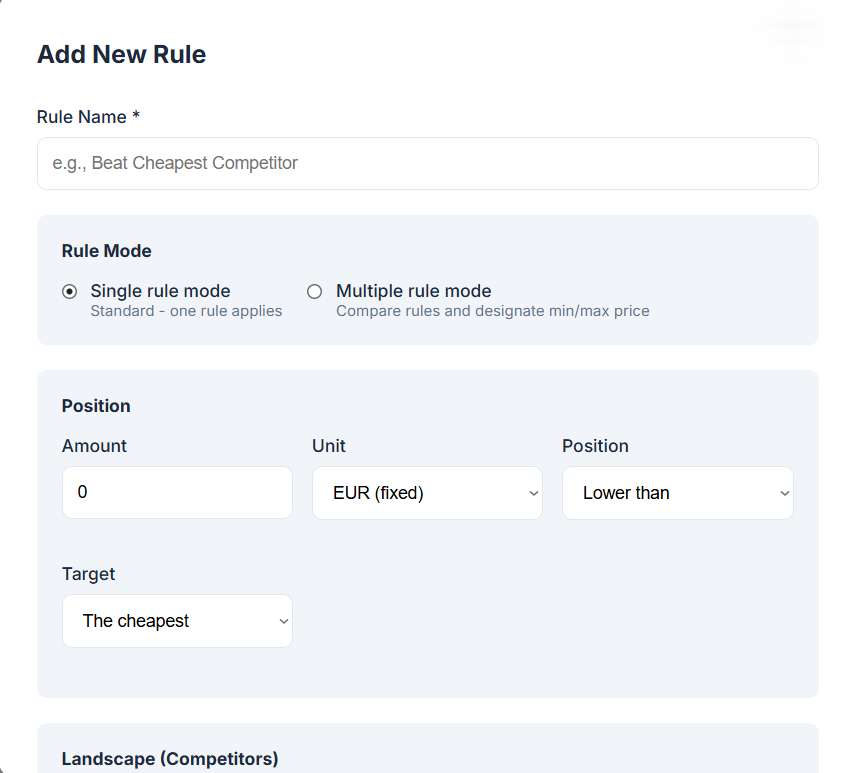Image resolution: width=860 pixels, height=773 pixels.
Task: Click the Amount field label
Action: tap(94, 446)
